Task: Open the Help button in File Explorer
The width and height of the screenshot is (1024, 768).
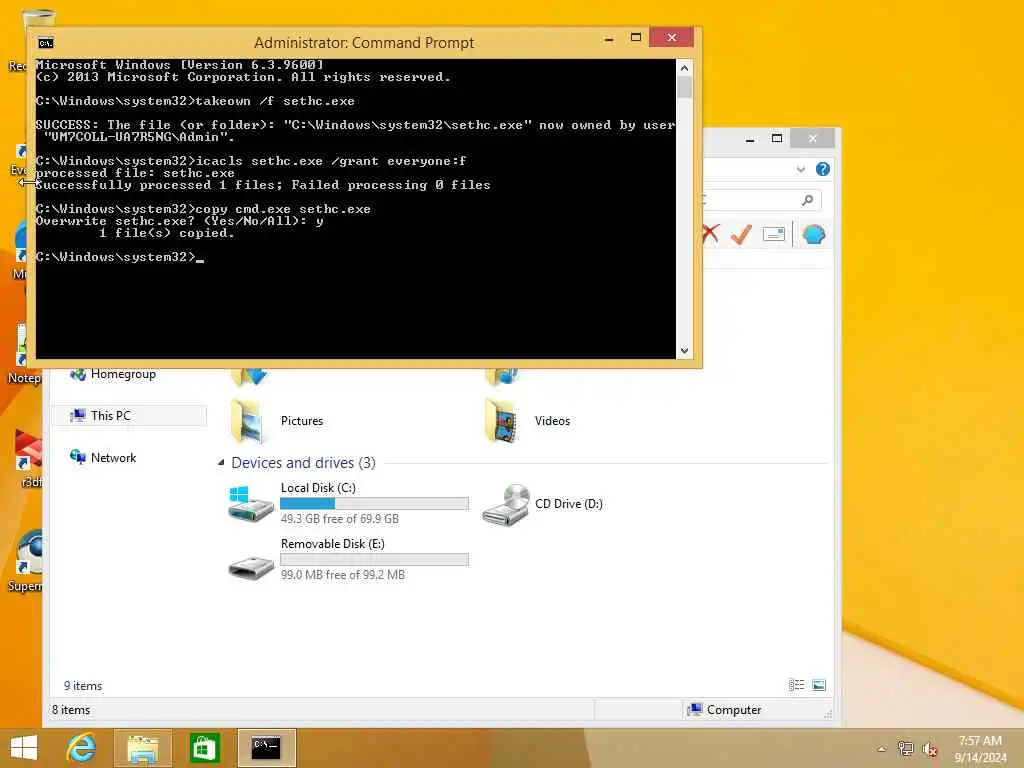Action: (823, 169)
